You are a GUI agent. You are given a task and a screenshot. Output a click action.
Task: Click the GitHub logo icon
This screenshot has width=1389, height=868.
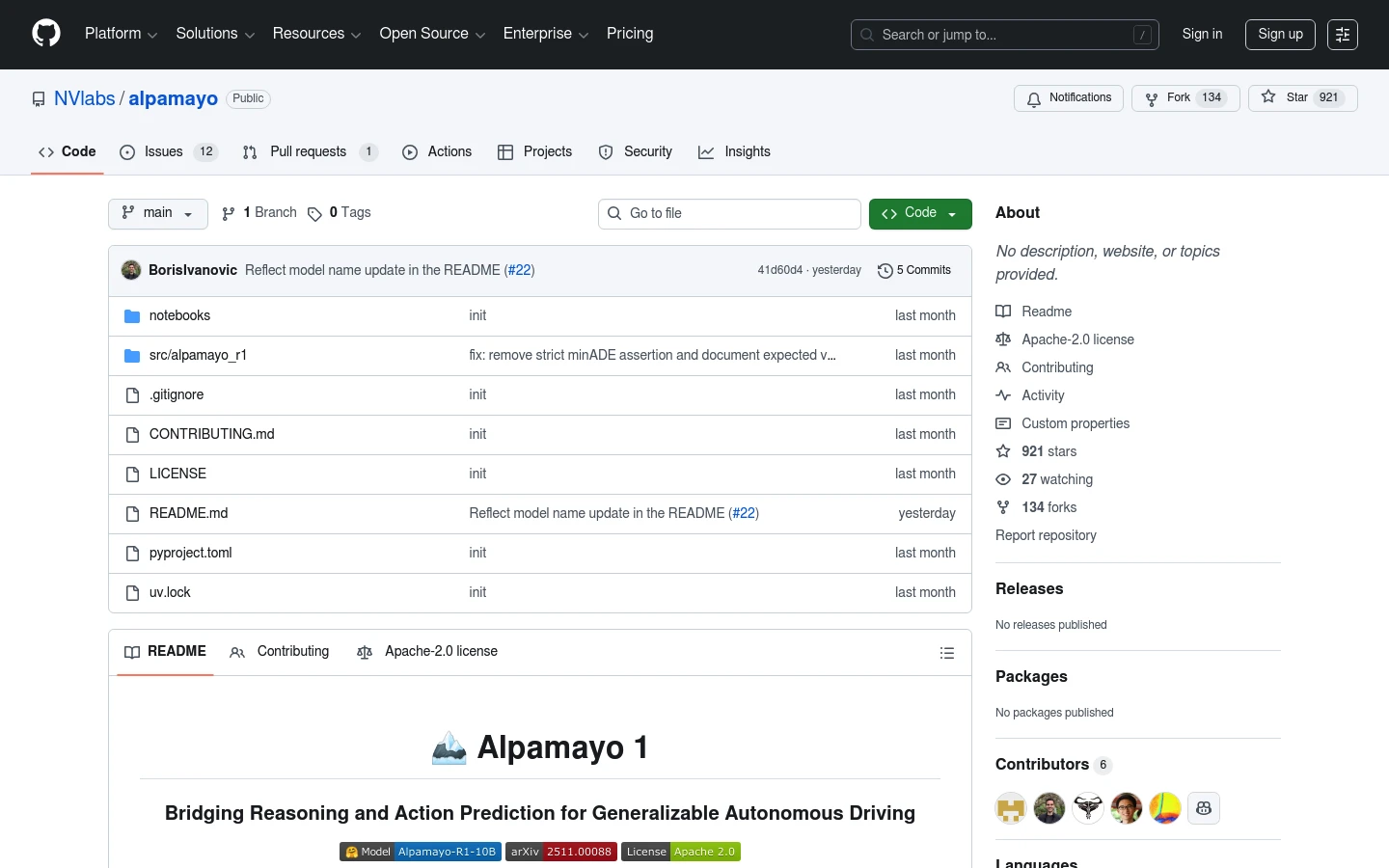tap(45, 34)
